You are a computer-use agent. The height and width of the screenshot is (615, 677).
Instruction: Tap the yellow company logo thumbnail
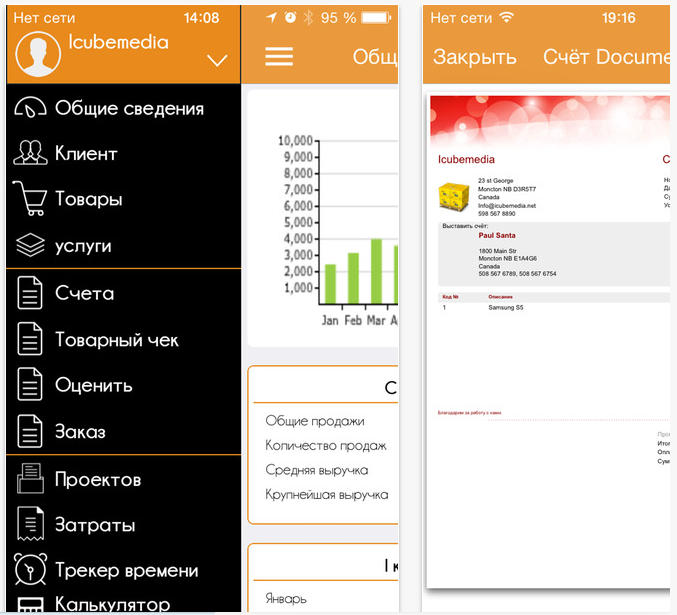[456, 194]
